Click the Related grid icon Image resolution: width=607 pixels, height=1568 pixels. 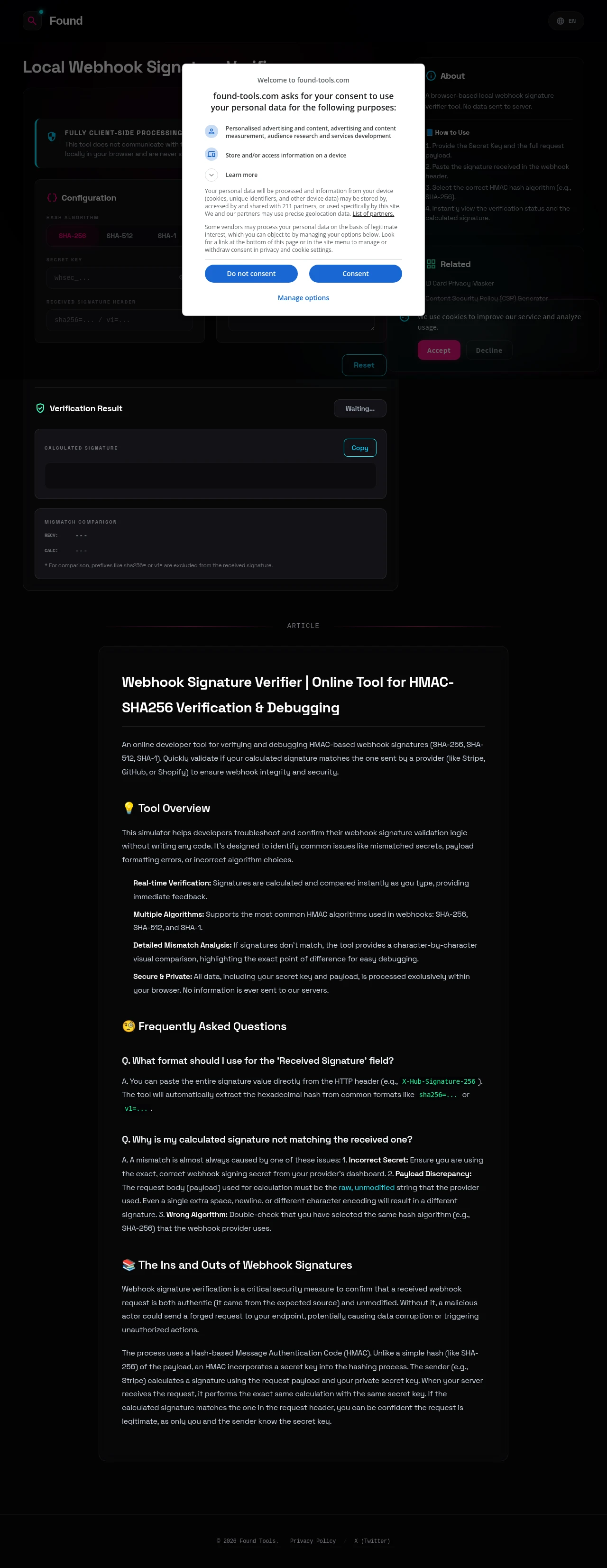tap(431, 264)
